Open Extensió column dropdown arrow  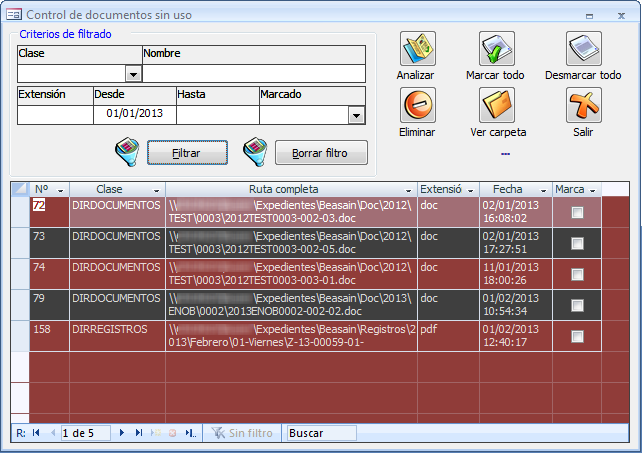(470, 190)
